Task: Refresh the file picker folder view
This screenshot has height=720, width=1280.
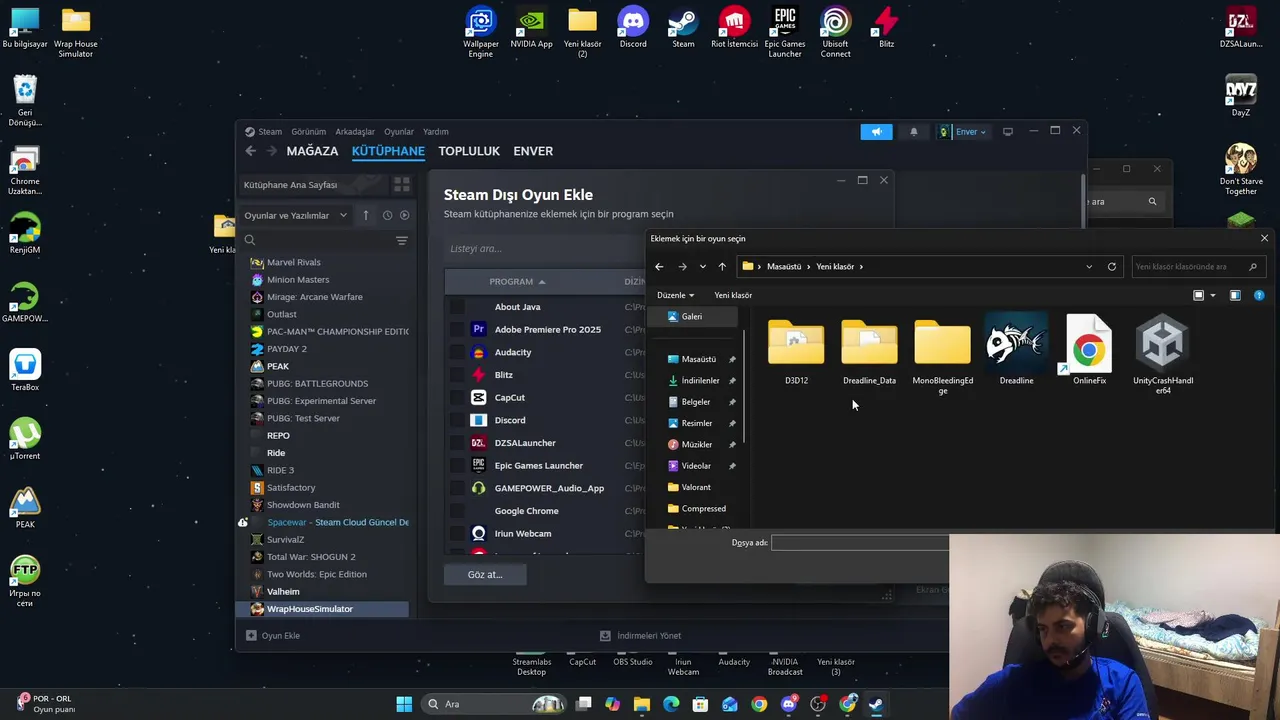Action: (1112, 267)
